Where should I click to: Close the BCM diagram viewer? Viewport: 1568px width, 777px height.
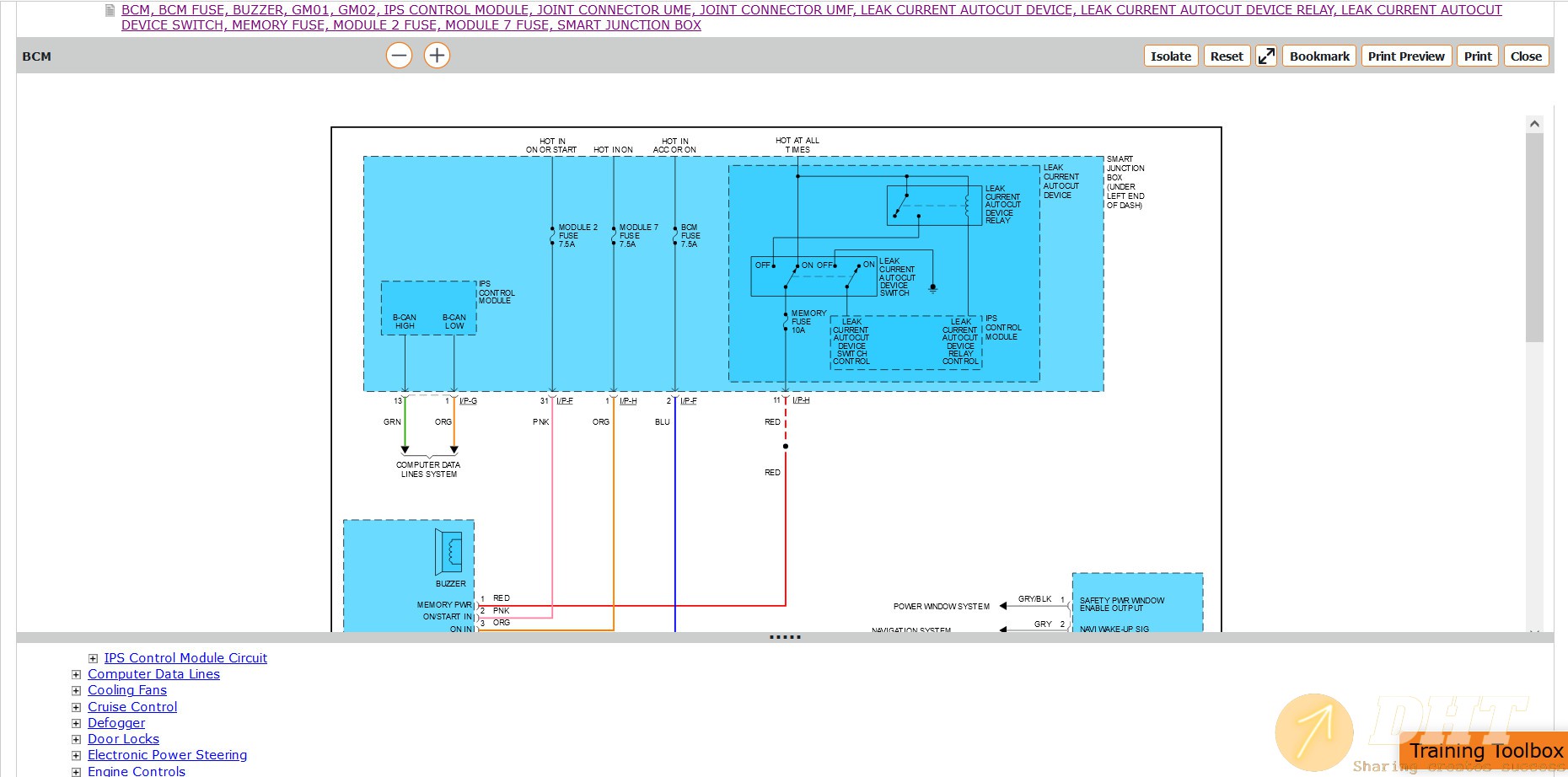tap(1526, 56)
